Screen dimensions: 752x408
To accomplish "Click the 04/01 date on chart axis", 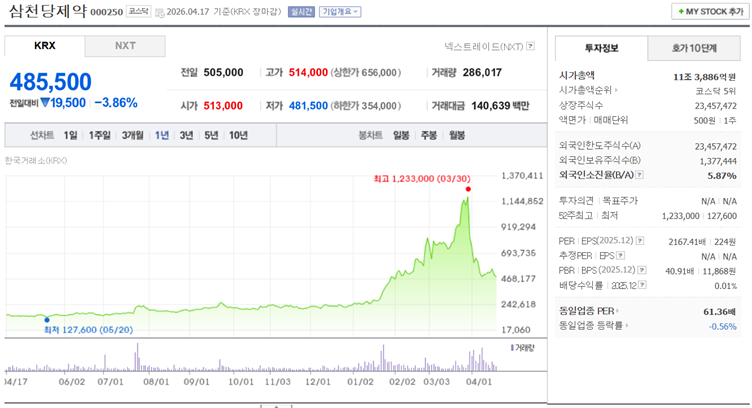I will 479,382.
